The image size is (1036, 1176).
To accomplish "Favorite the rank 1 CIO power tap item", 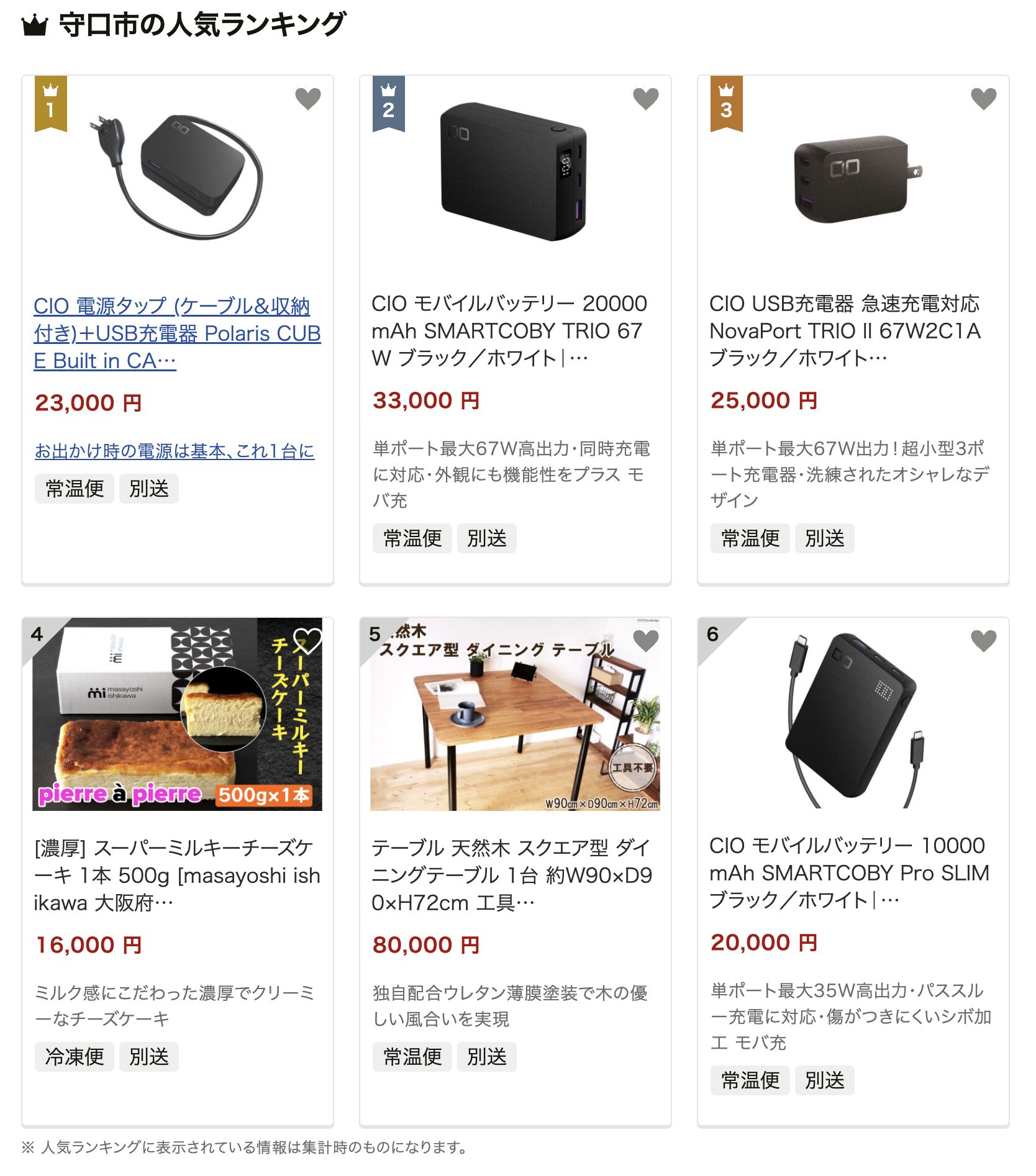I will pyautogui.click(x=307, y=98).
